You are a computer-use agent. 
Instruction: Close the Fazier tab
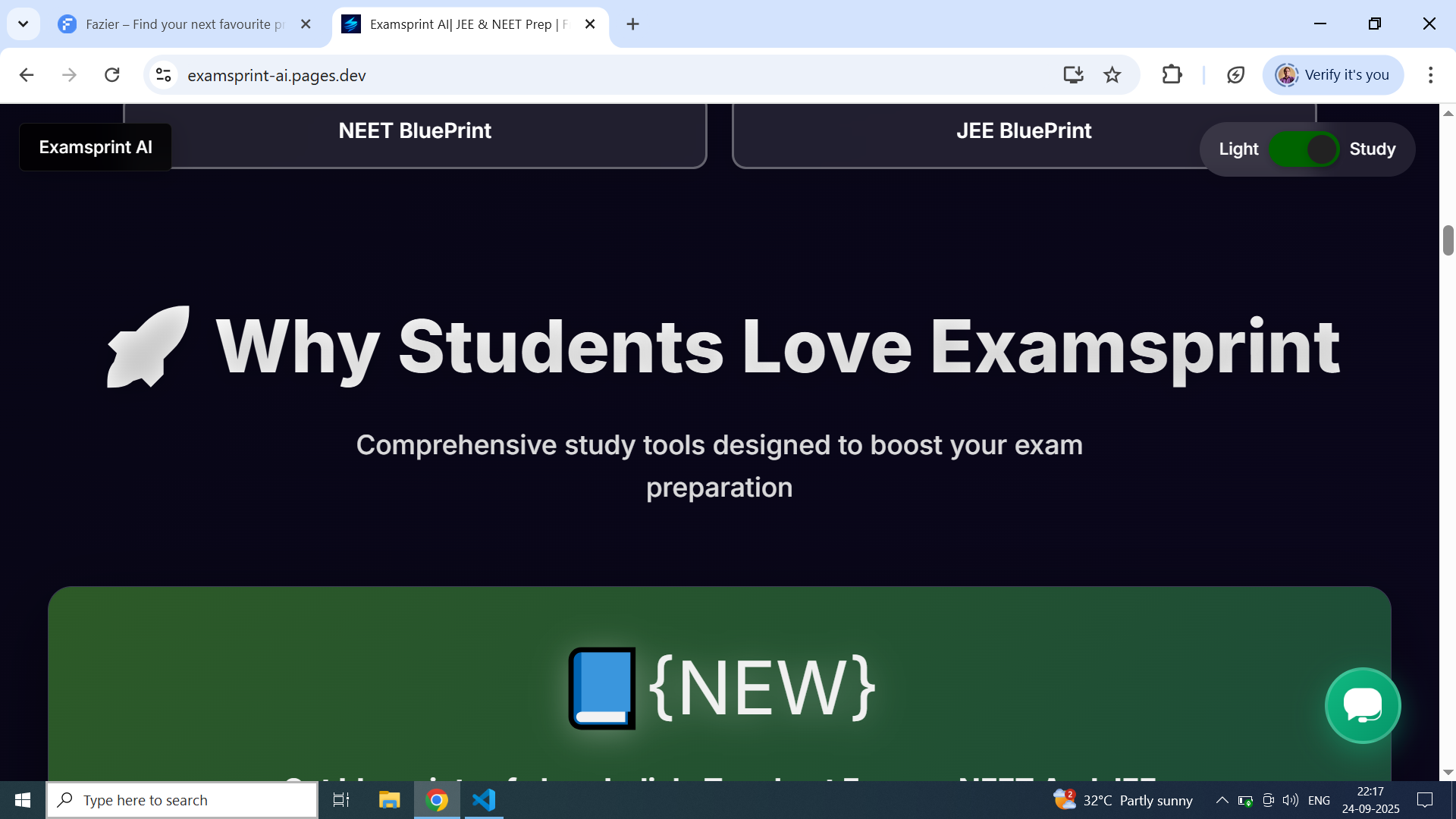click(306, 24)
